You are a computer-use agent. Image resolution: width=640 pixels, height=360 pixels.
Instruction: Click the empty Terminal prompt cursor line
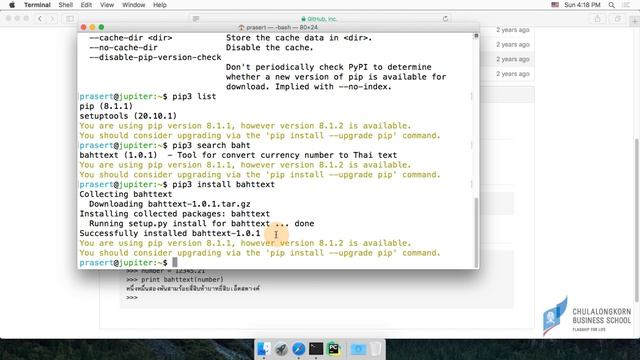point(128,263)
